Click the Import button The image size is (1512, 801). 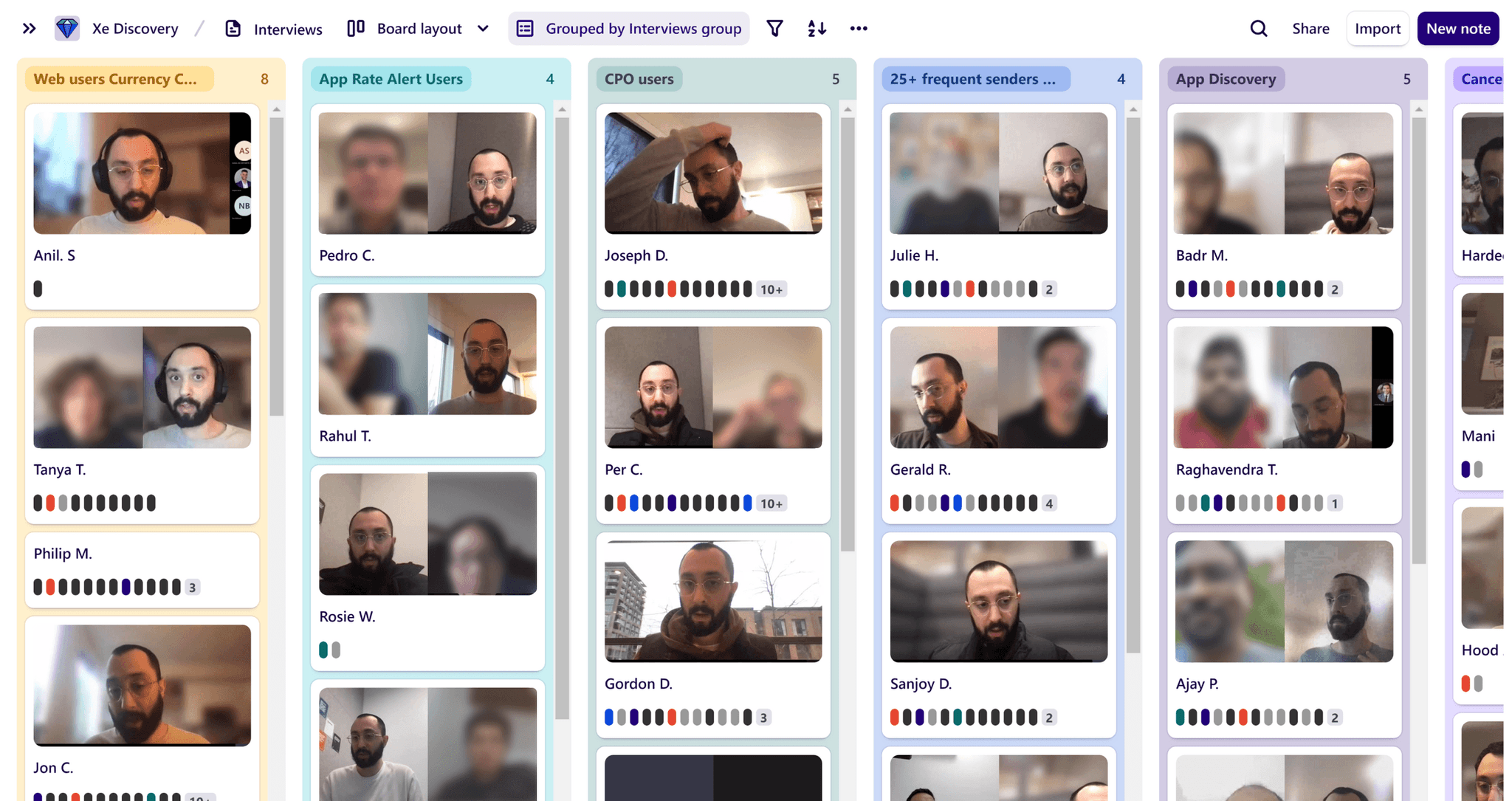1378,28
